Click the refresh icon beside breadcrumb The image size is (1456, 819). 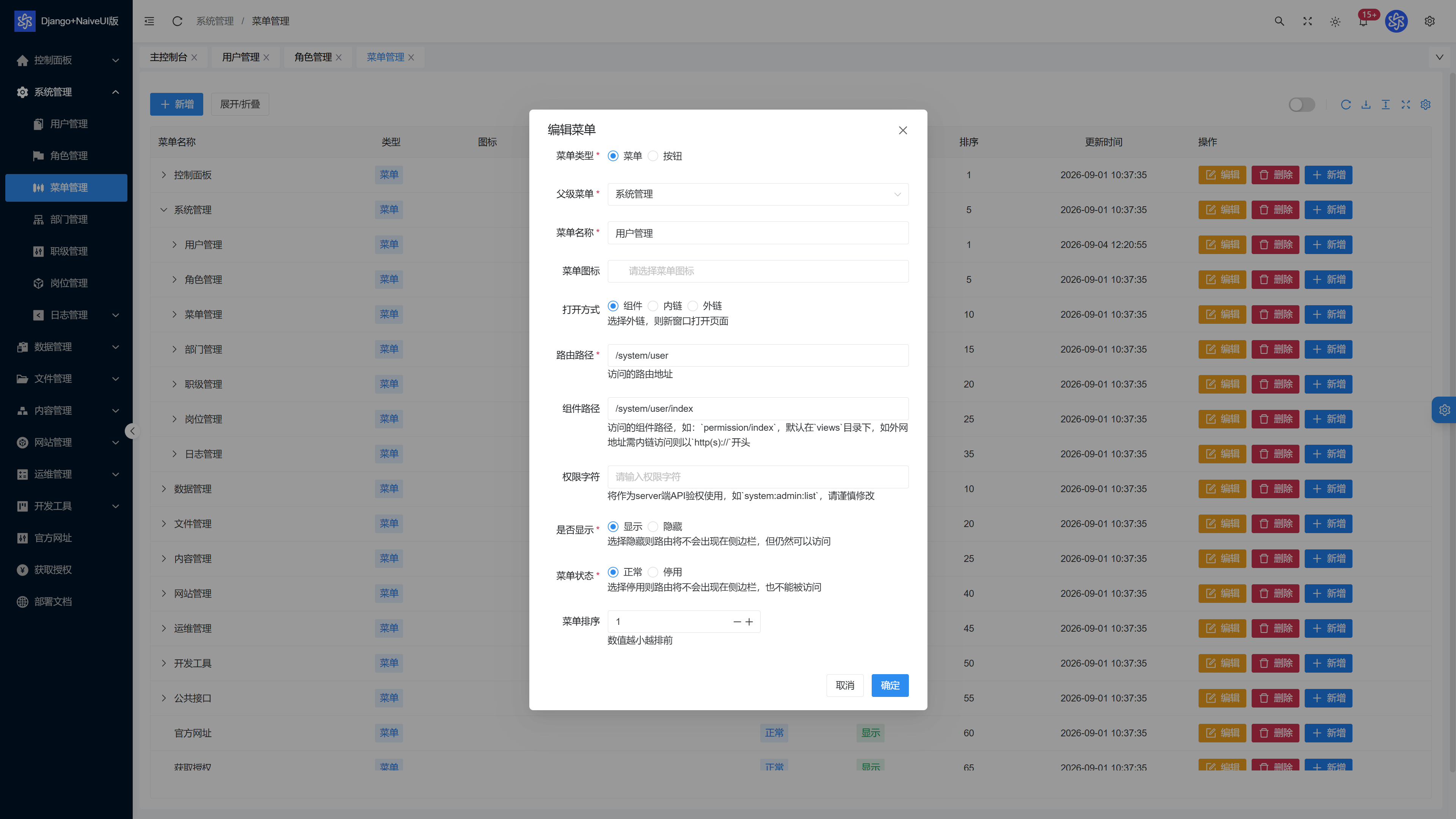tap(177, 21)
